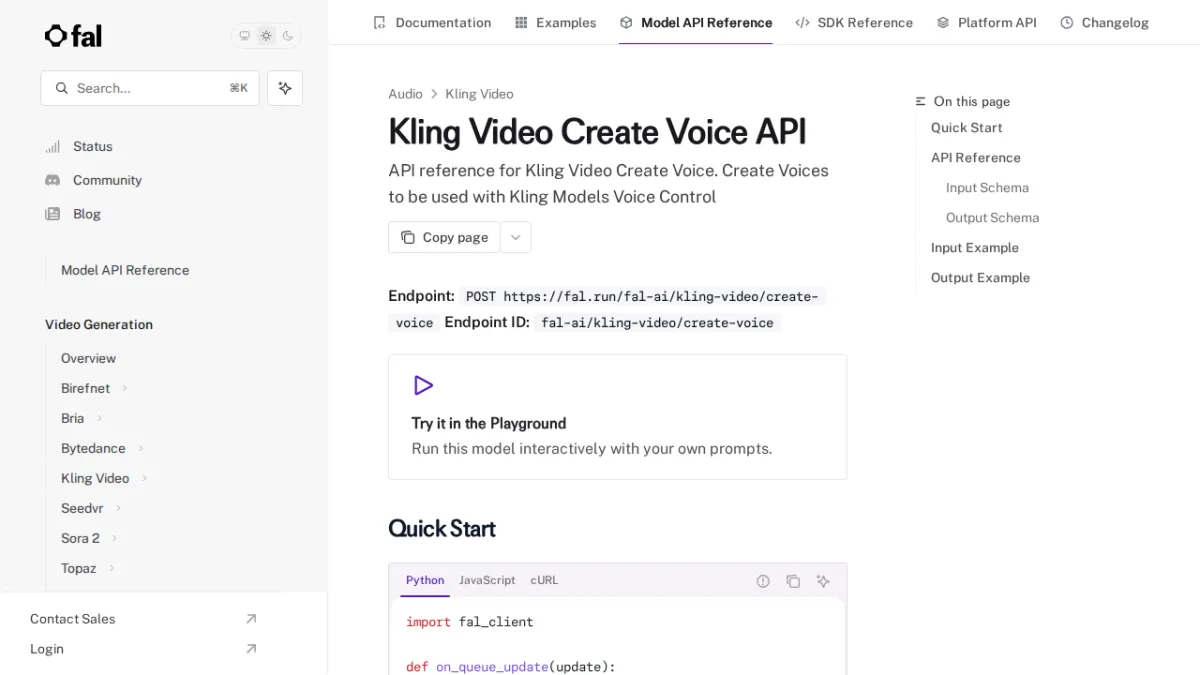Switch to the Documentation tab

point(432,22)
